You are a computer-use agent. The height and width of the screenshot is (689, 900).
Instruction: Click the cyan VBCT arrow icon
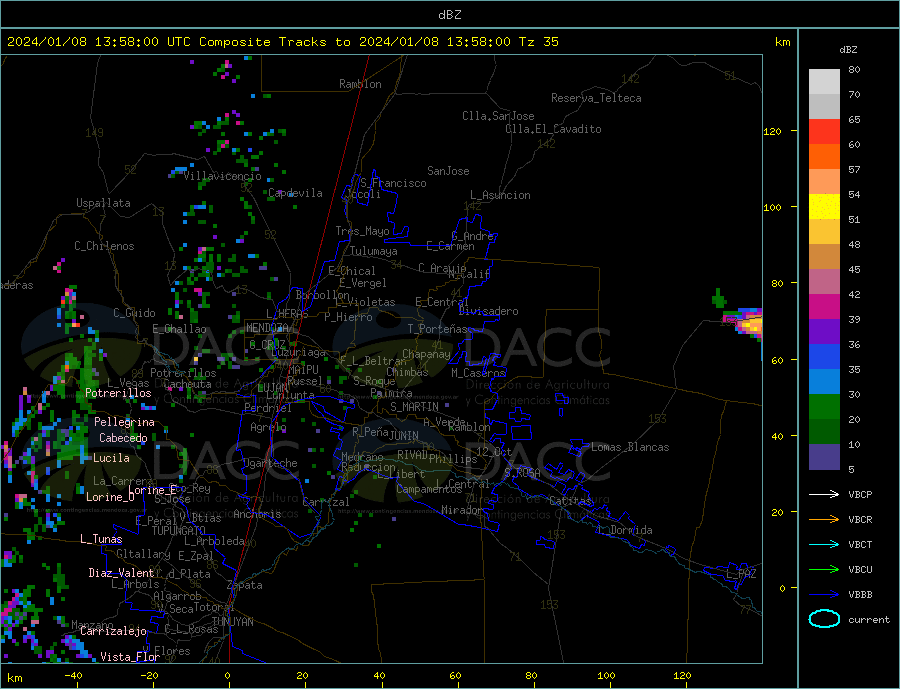[x=824, y=544]
